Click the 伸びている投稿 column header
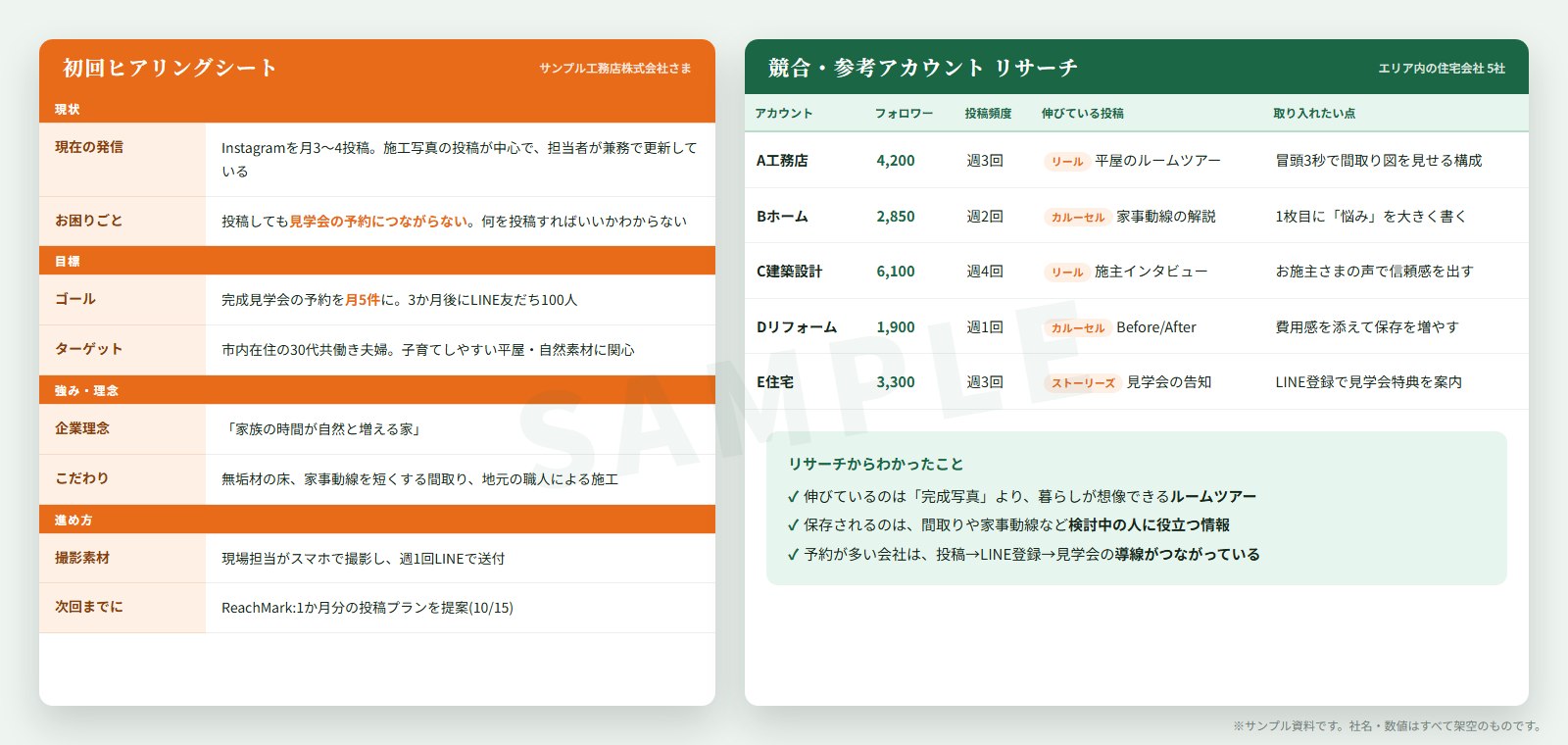The width and height of the screenshot is (1568, 745). 1083,114
